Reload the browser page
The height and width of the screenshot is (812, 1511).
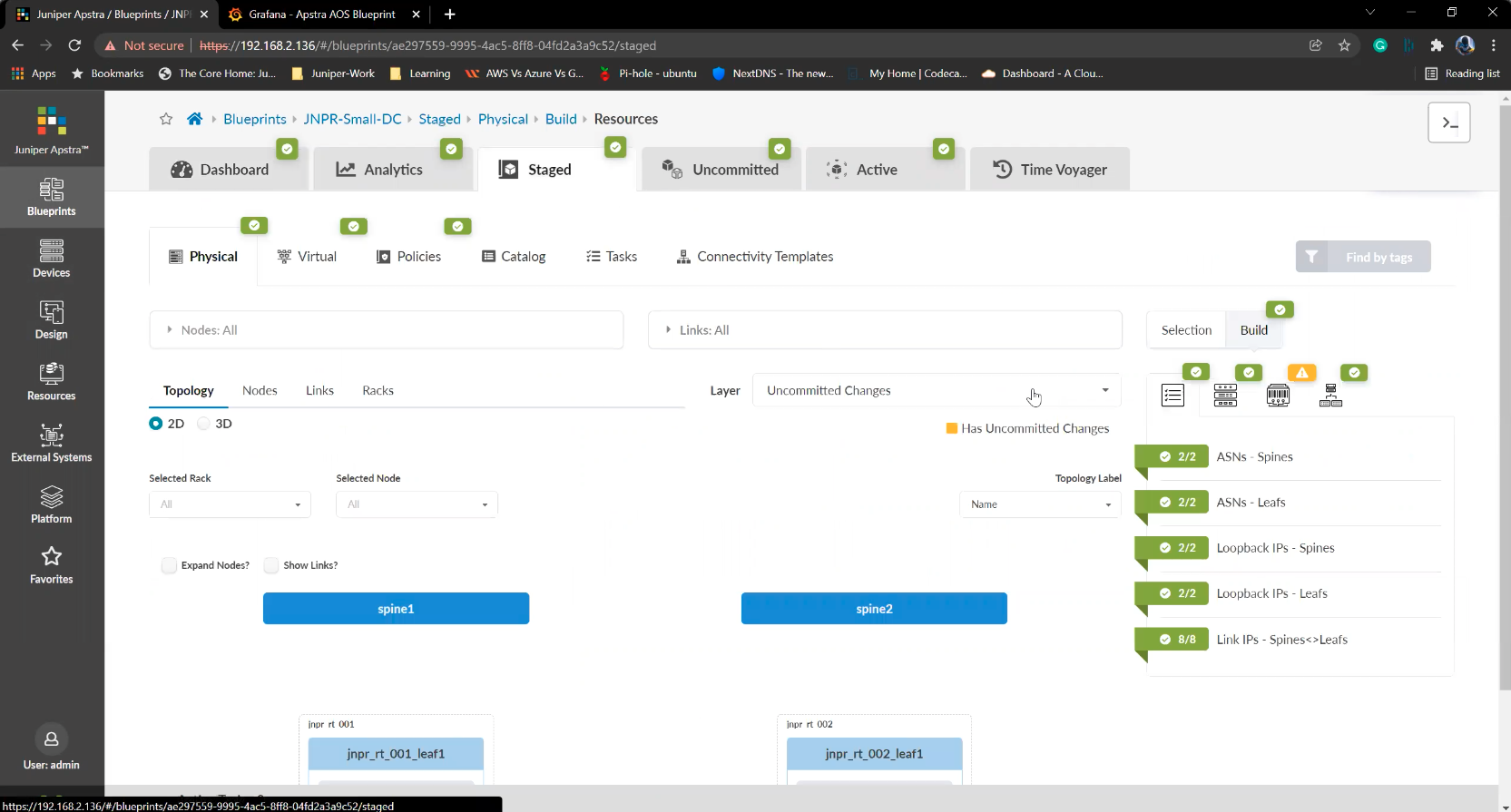(75, 45)
